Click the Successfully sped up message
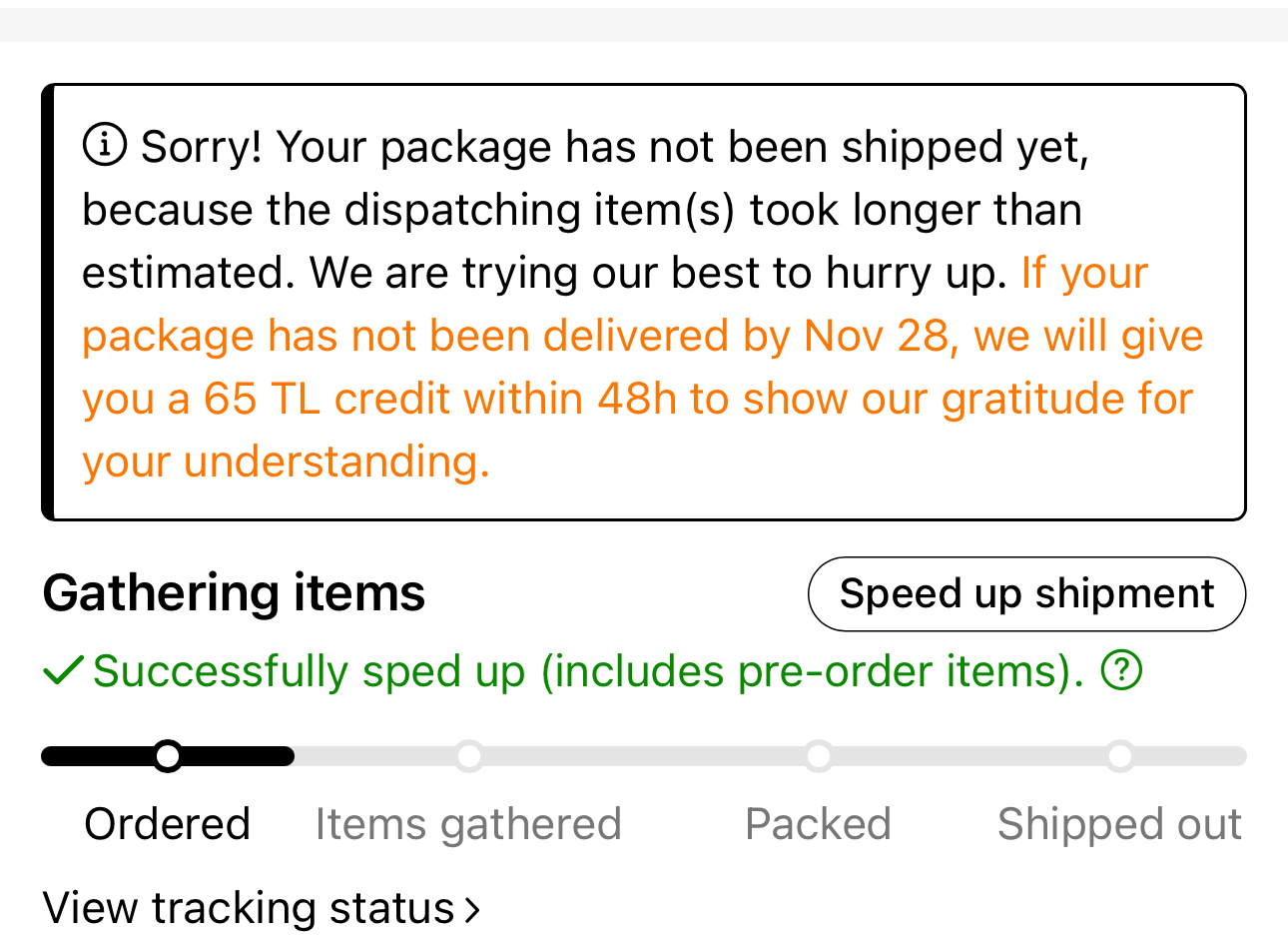The height and width of the screenshot is (942, 1288). (588, 670)
